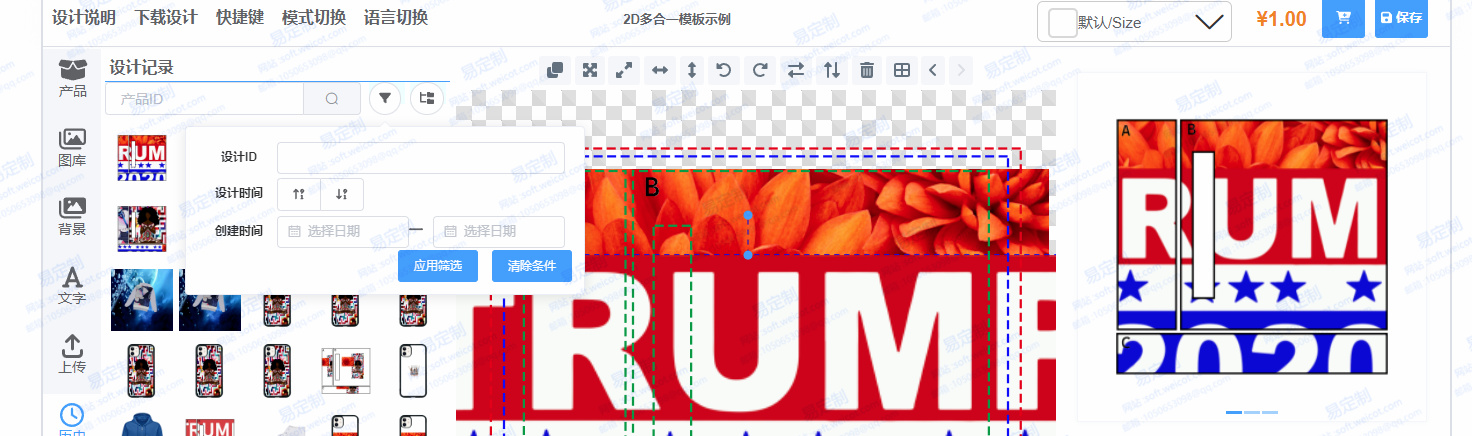Toggle the grid layout icon
1472x436 pixels.
902,70
